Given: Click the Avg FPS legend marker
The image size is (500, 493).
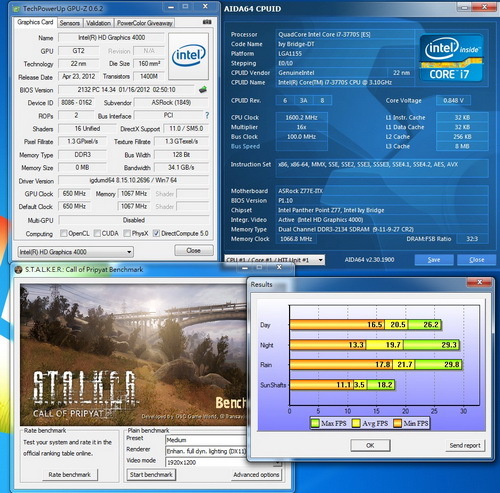Looking at the screenshot, I should (356, 423).
